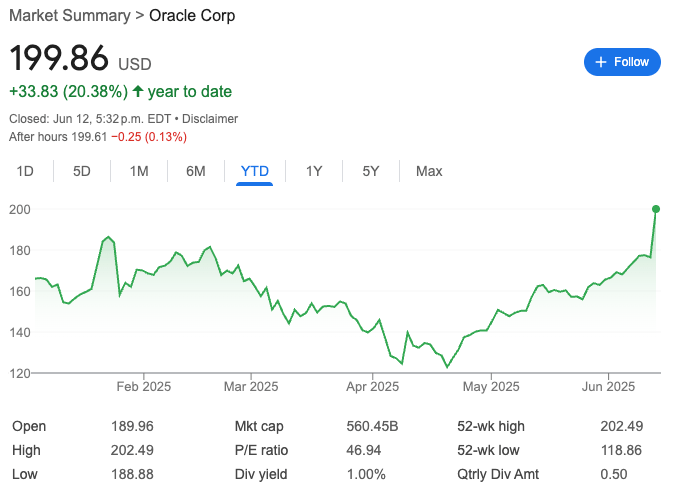Click the 52-wk low value 118.86
Screen dimensions: 684x496
pos(621,450)
